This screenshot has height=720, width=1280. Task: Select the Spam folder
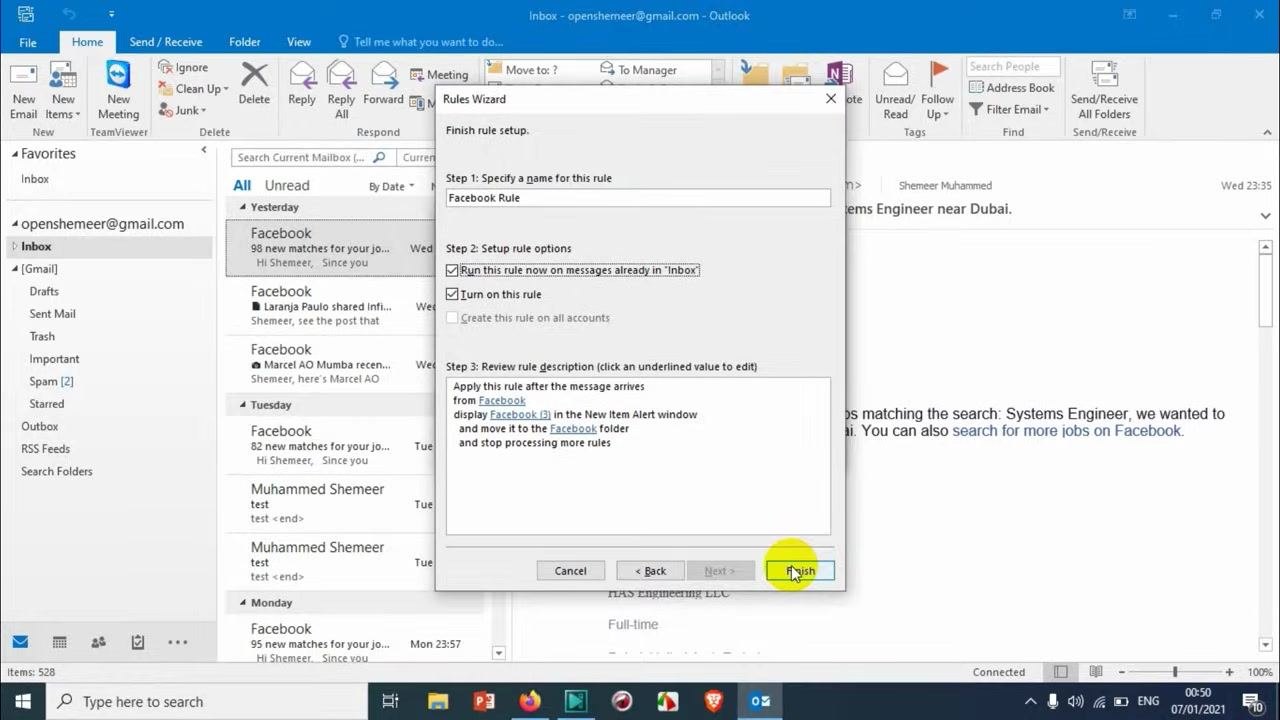tap(51, 381)
